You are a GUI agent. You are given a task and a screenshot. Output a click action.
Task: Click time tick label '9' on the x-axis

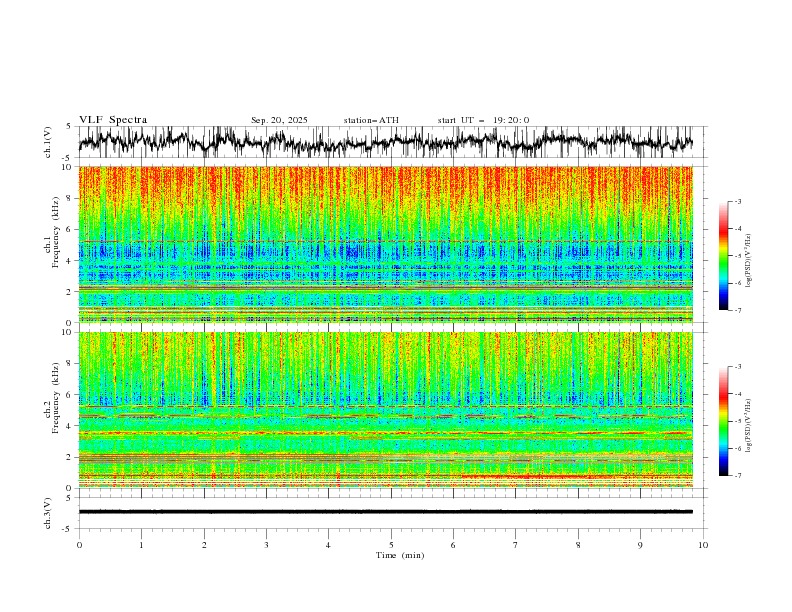pyautogui.click(x=640, y=545)
